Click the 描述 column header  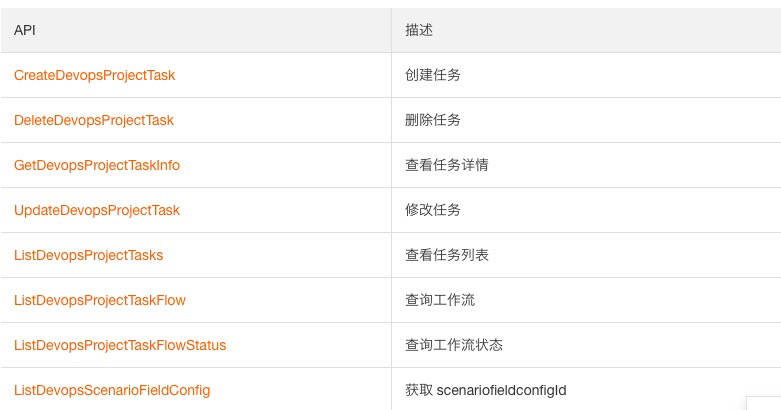tap(419, 30)
